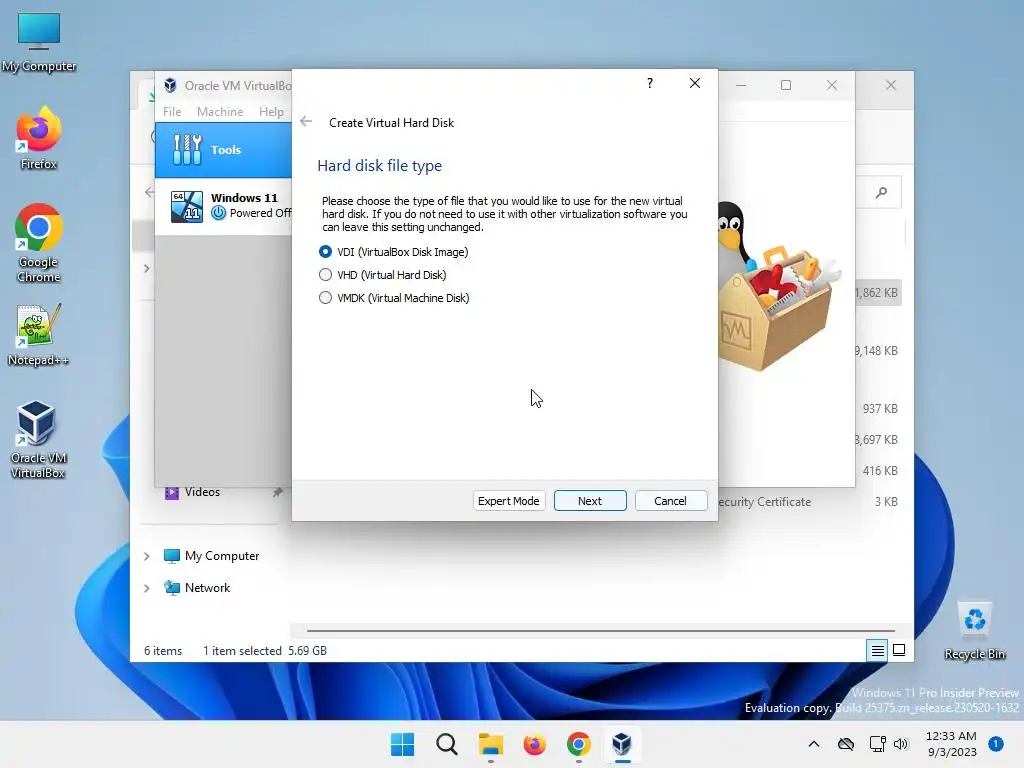Click the VirtualBox logo in title bar

pyautogui.click(x=170, y=86)
